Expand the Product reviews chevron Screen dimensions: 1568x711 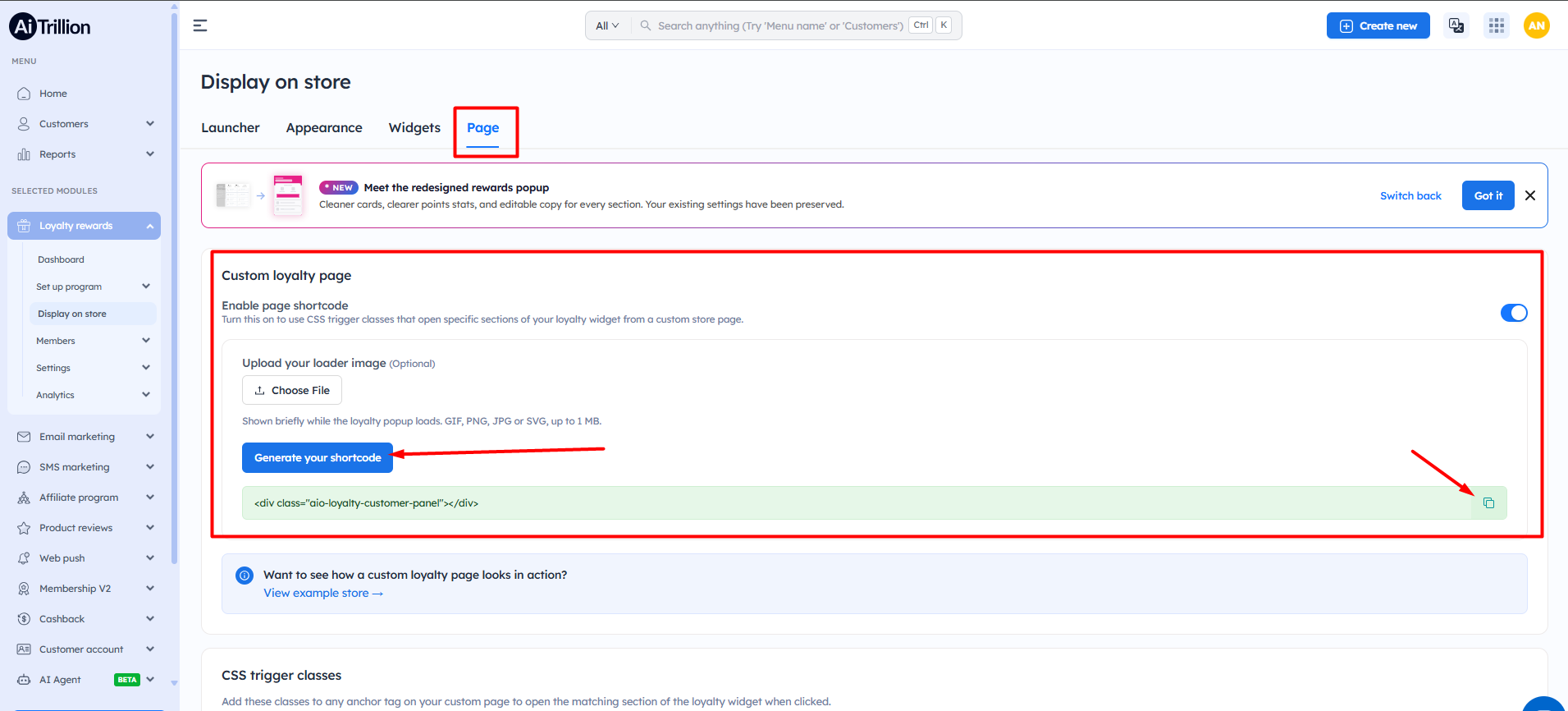tap(150, 528)
